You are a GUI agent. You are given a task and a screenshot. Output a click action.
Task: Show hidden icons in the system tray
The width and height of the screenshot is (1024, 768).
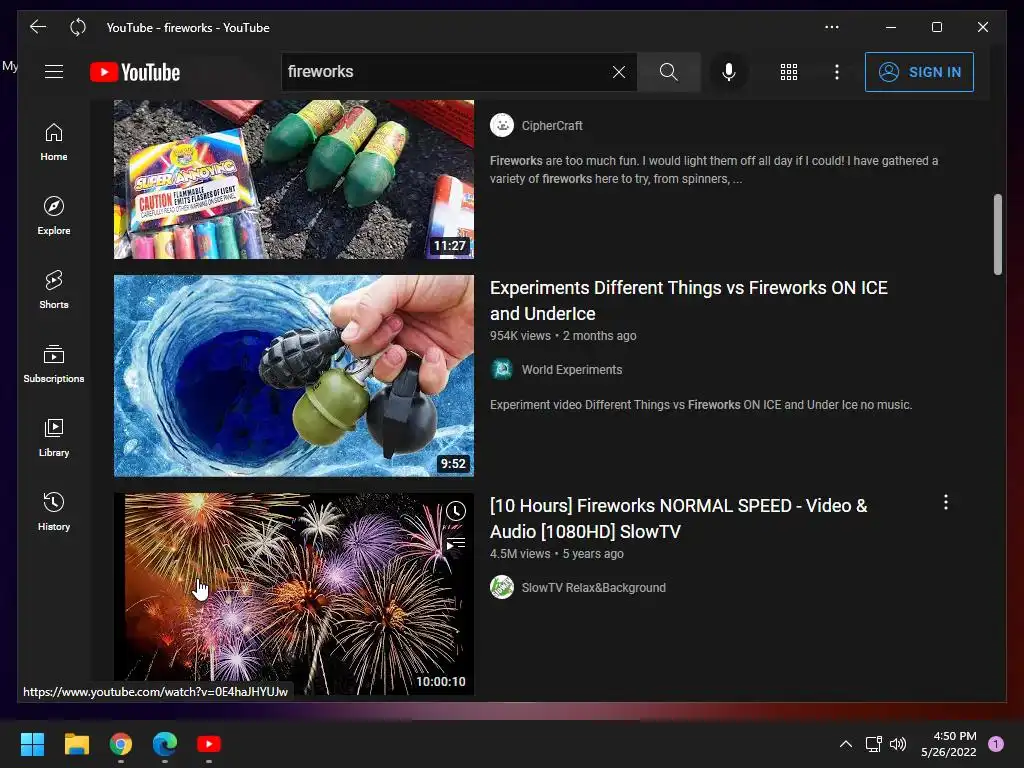[x=846, y=744]
